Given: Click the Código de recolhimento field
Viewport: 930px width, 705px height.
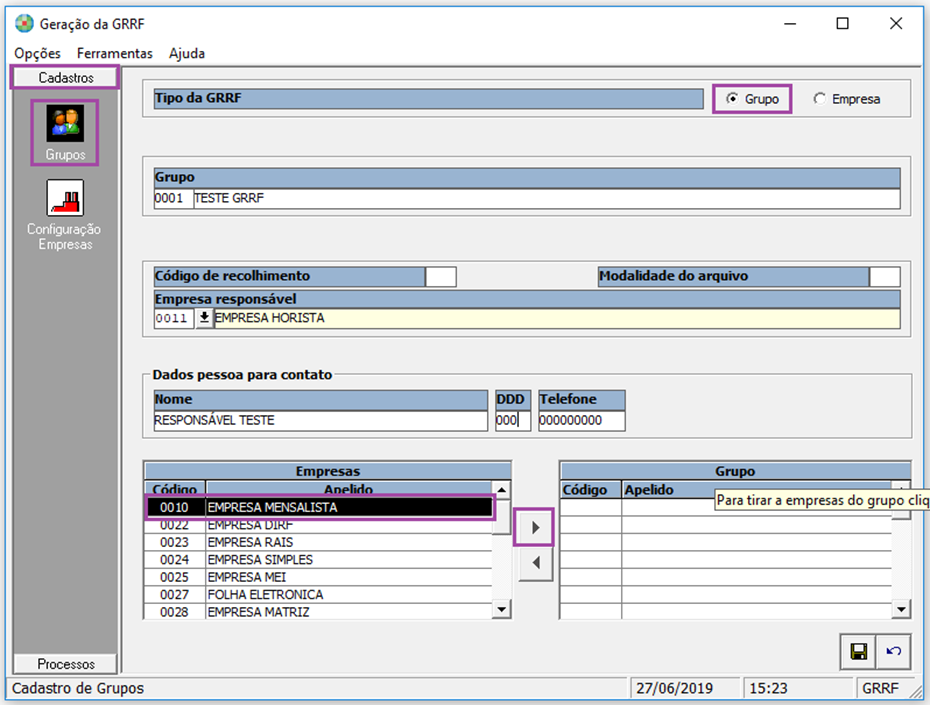Looking at the screenshot, I should 441,276.
